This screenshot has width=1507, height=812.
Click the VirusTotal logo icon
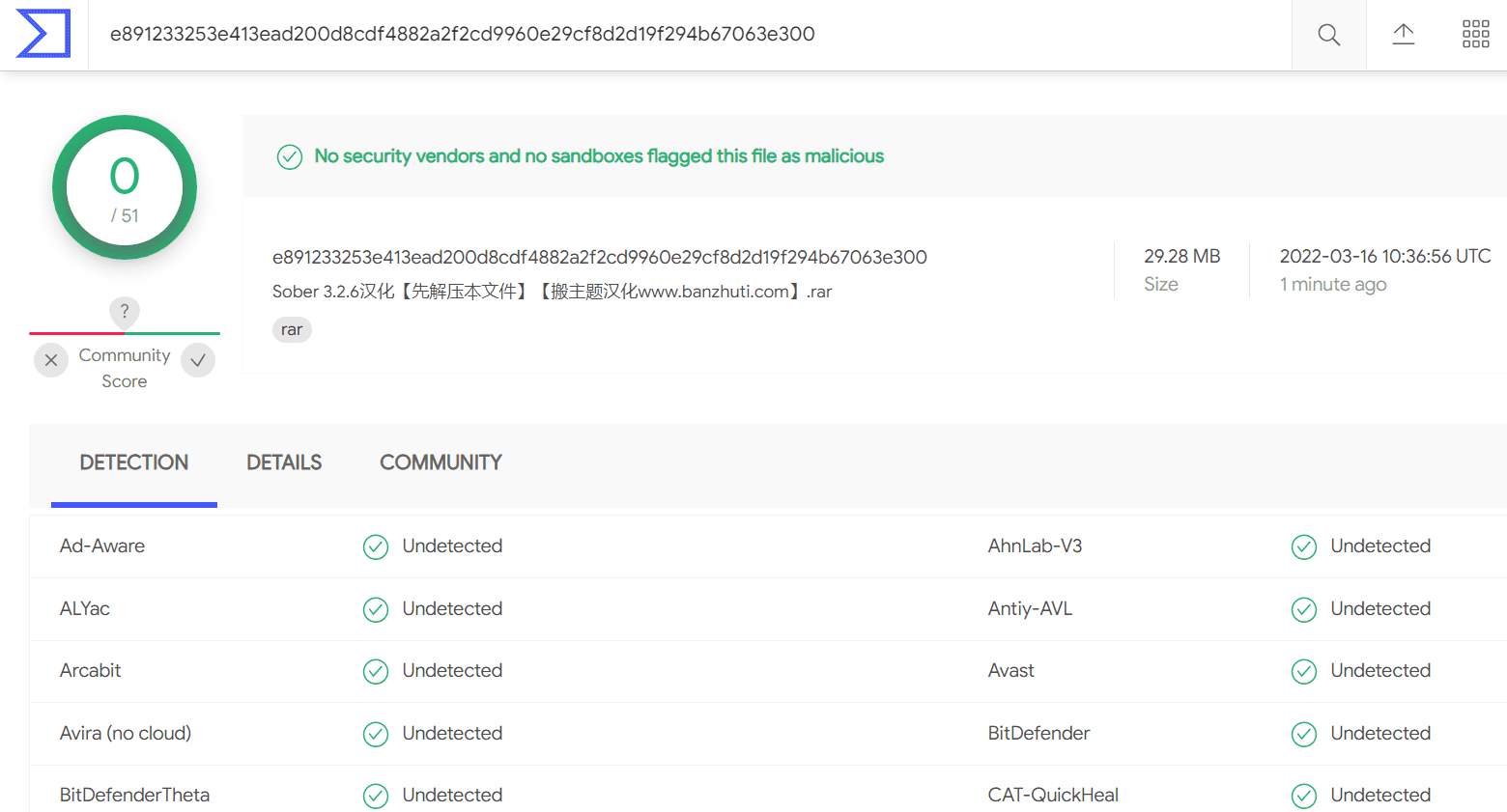tap(43, 34)
